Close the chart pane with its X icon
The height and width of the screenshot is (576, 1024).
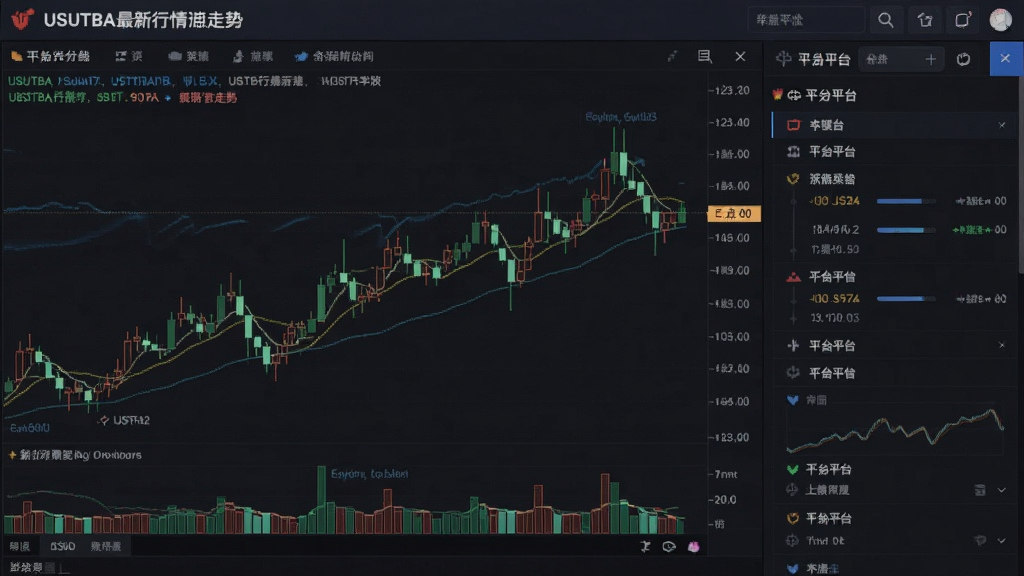[x=740, y=56]
